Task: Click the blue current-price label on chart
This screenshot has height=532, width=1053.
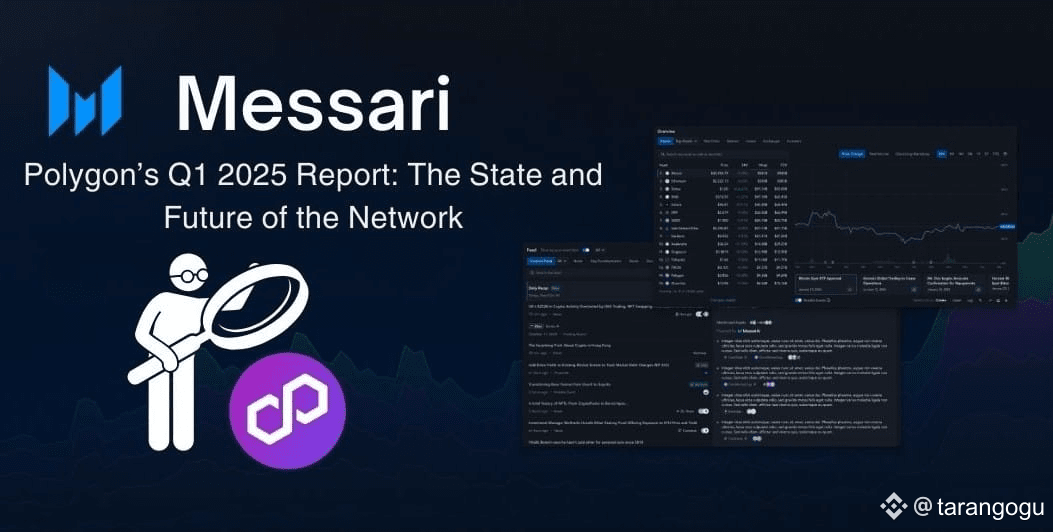Action: [1007, 227]
